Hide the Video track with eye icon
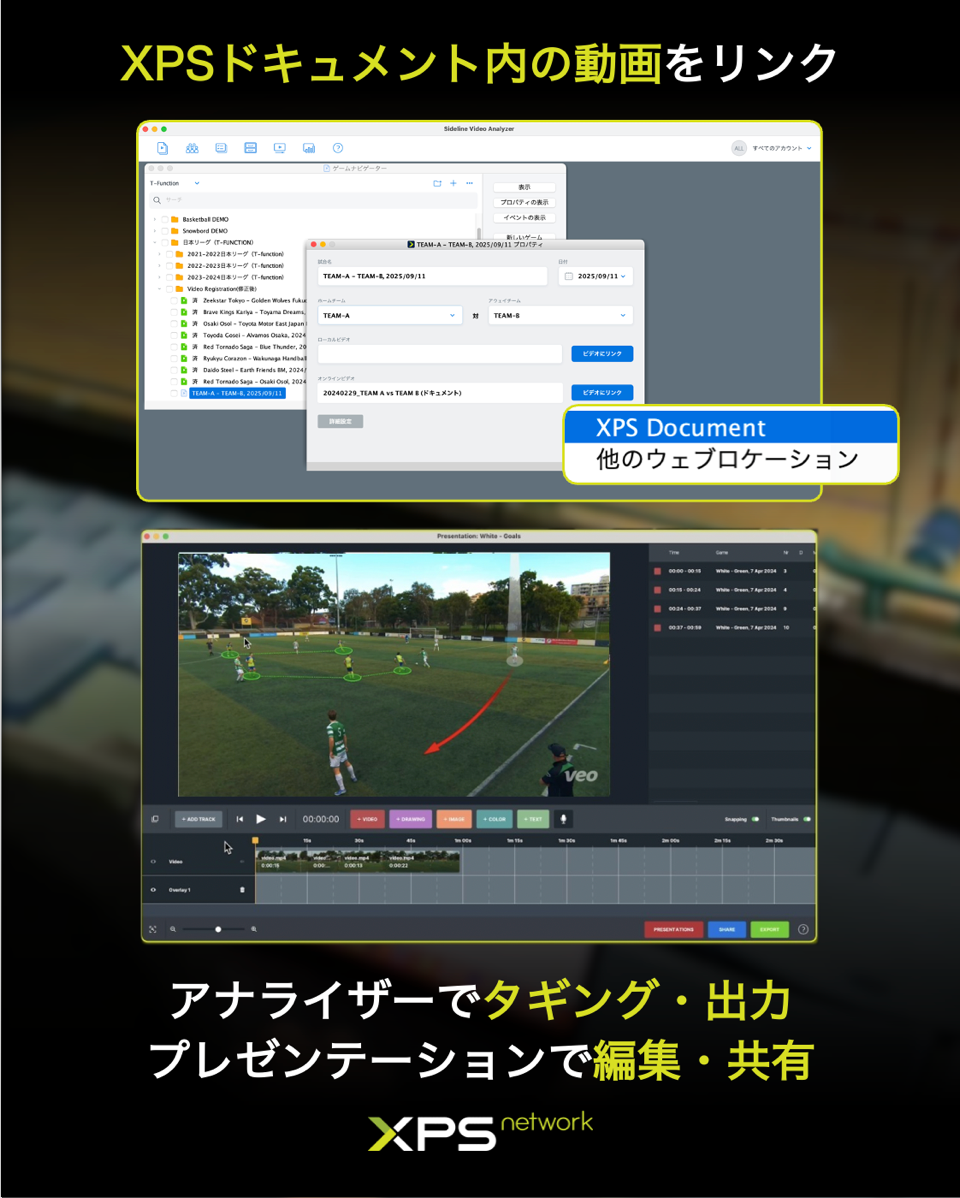The height and width of the screenshot is (1198, 960). click(153, 861)
